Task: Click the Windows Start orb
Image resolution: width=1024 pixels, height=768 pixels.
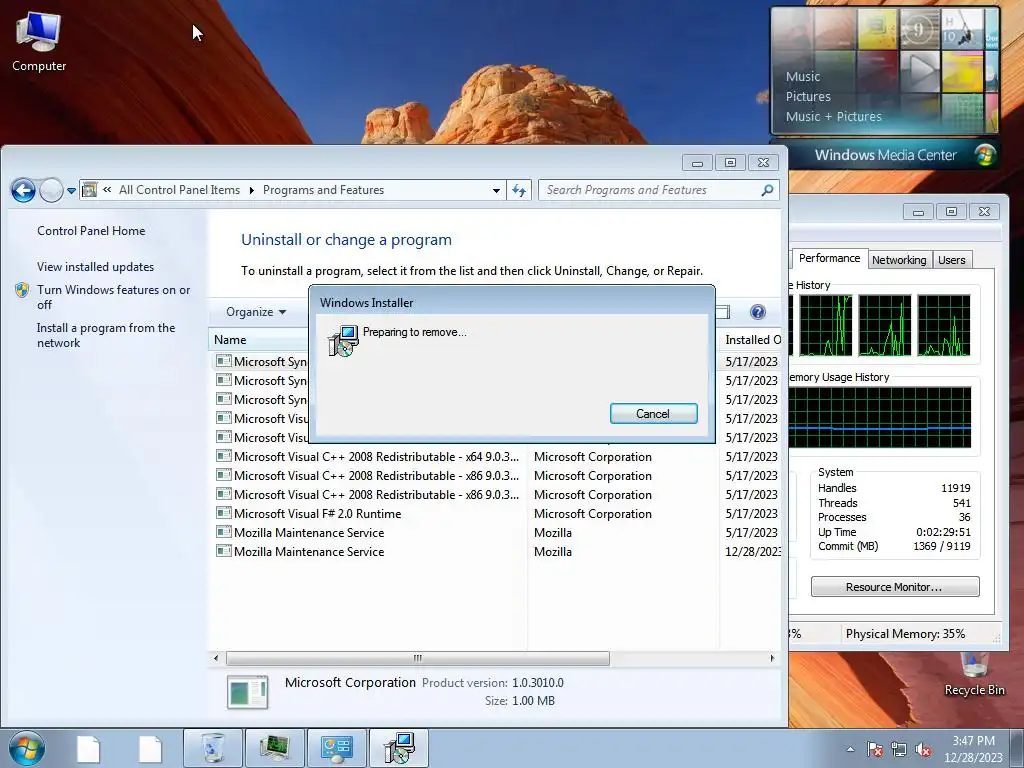Action: 27,748
